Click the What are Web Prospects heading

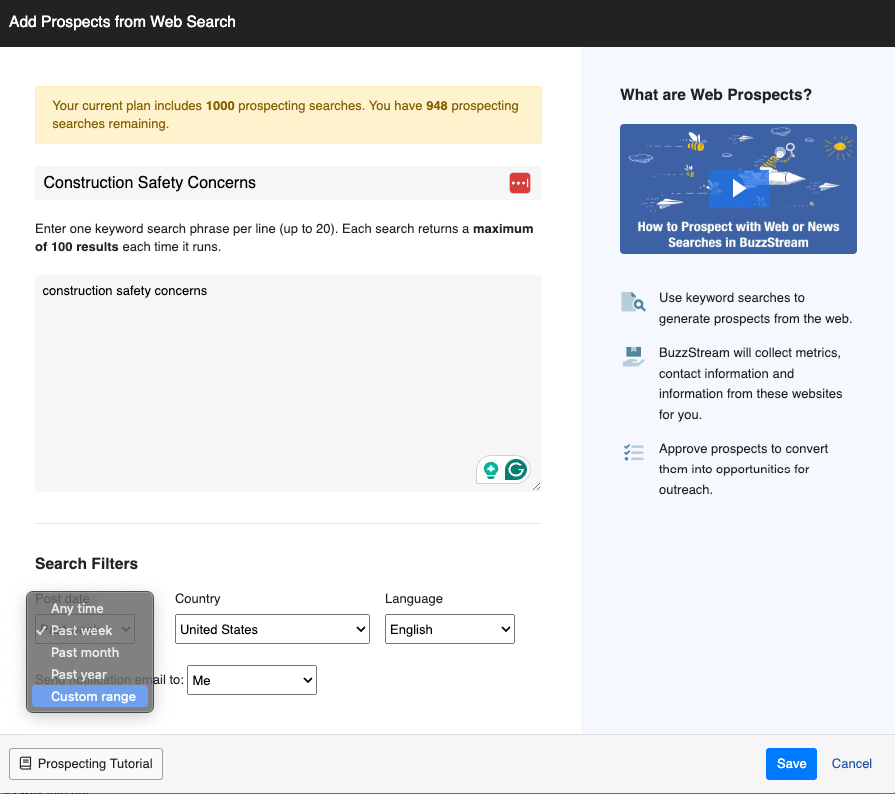[x=716, y=95]
